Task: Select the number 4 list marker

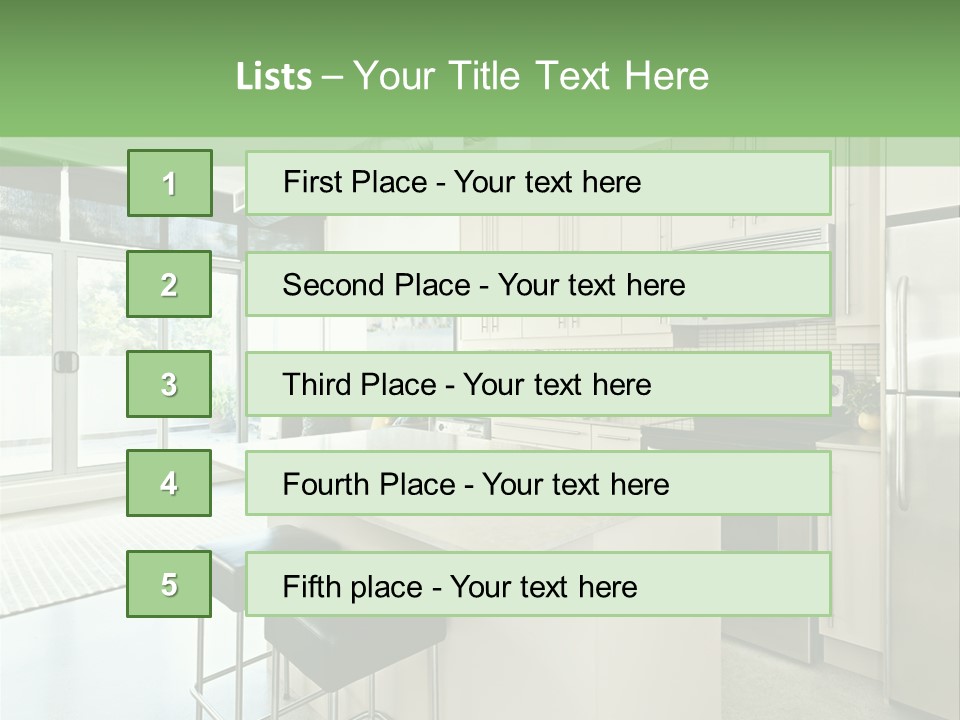Action: 170,483
